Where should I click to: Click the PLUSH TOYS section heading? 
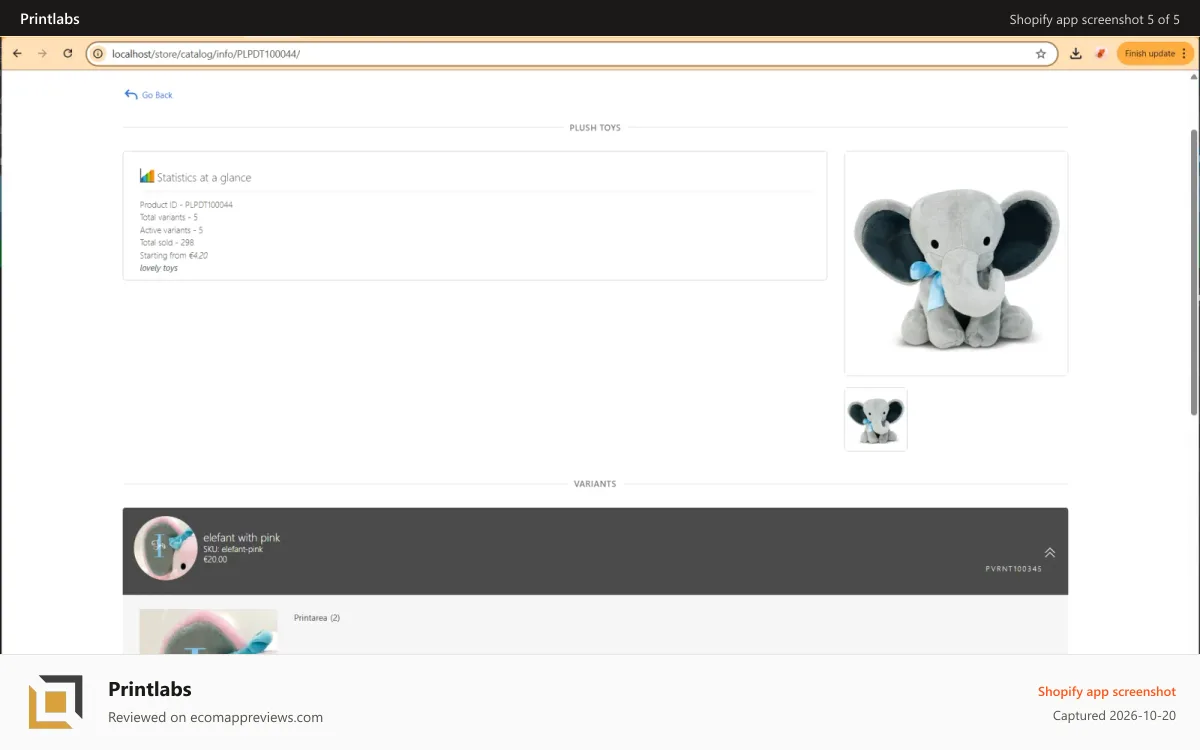click(x=595, y=128)
